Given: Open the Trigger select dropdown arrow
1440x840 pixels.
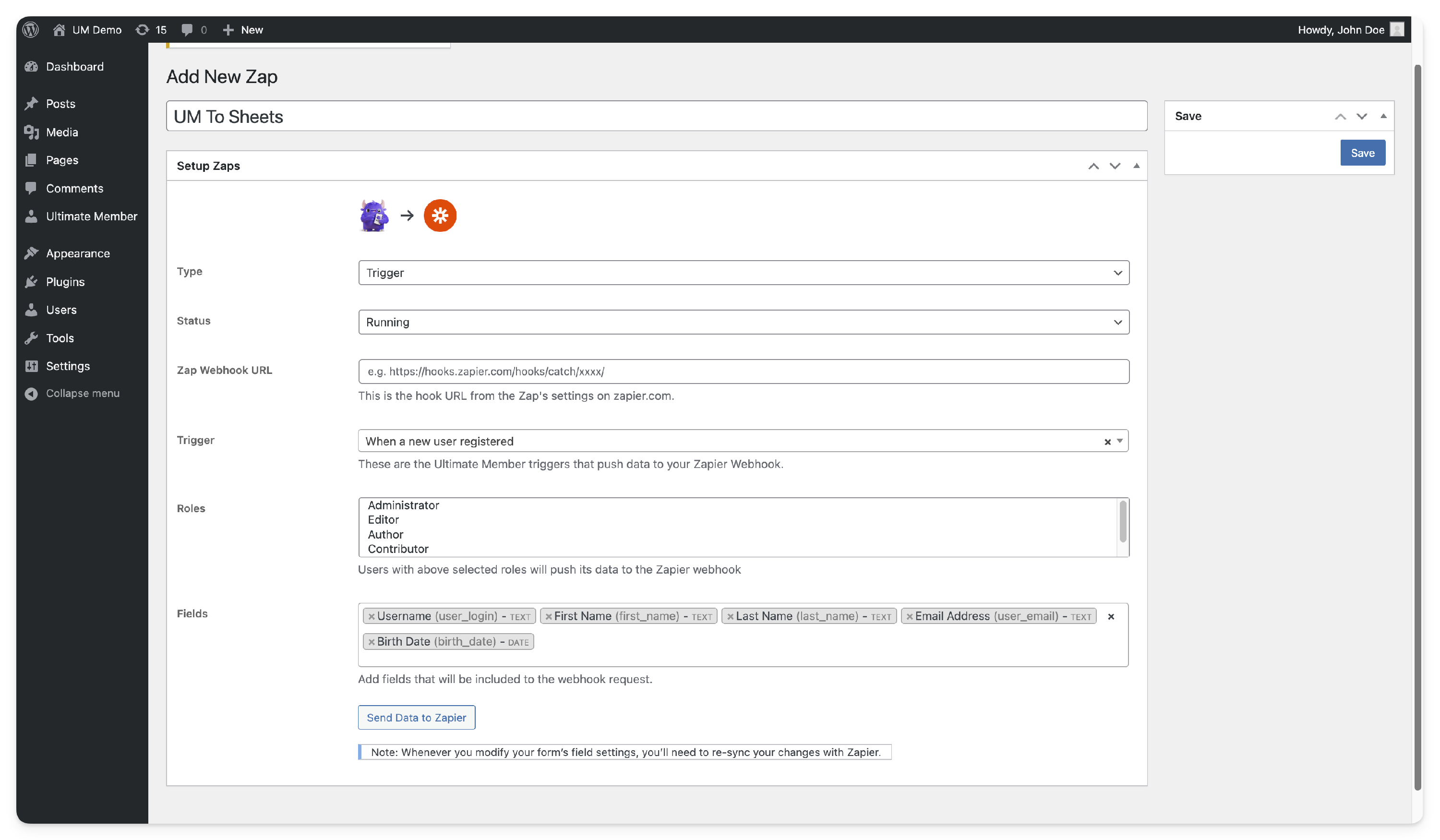Looking at the screenshot, I should pyautogui.click(x=1119, y=441).
